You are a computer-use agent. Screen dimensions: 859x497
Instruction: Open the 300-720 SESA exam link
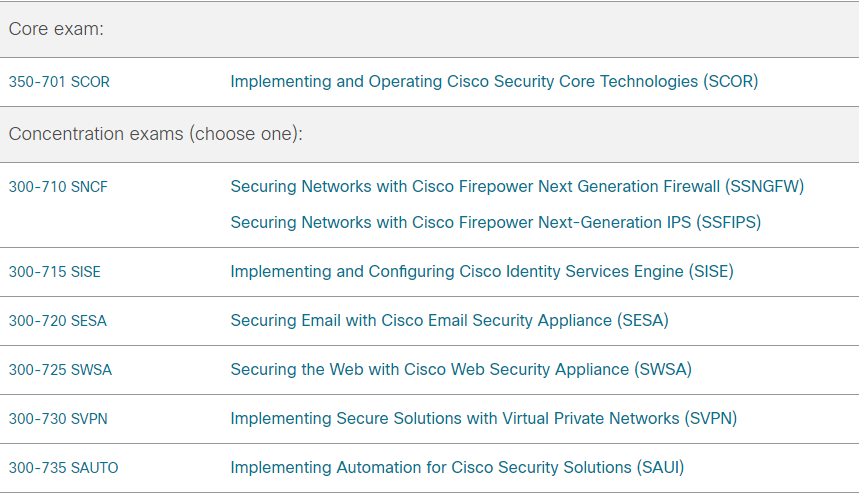[57, 321]
